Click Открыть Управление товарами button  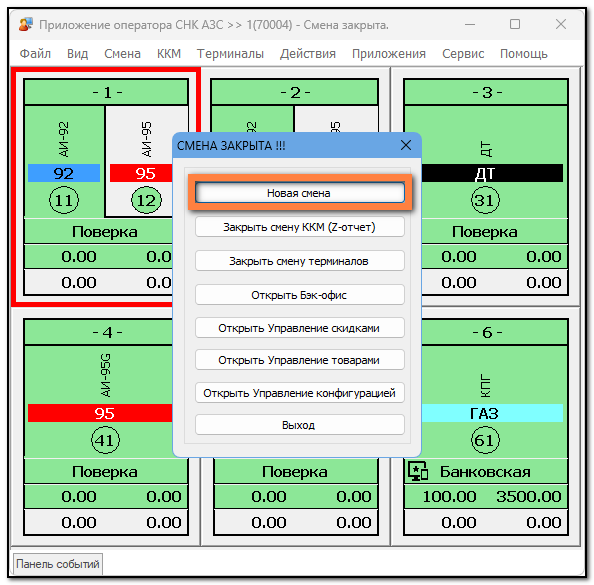tap(300, 360)
